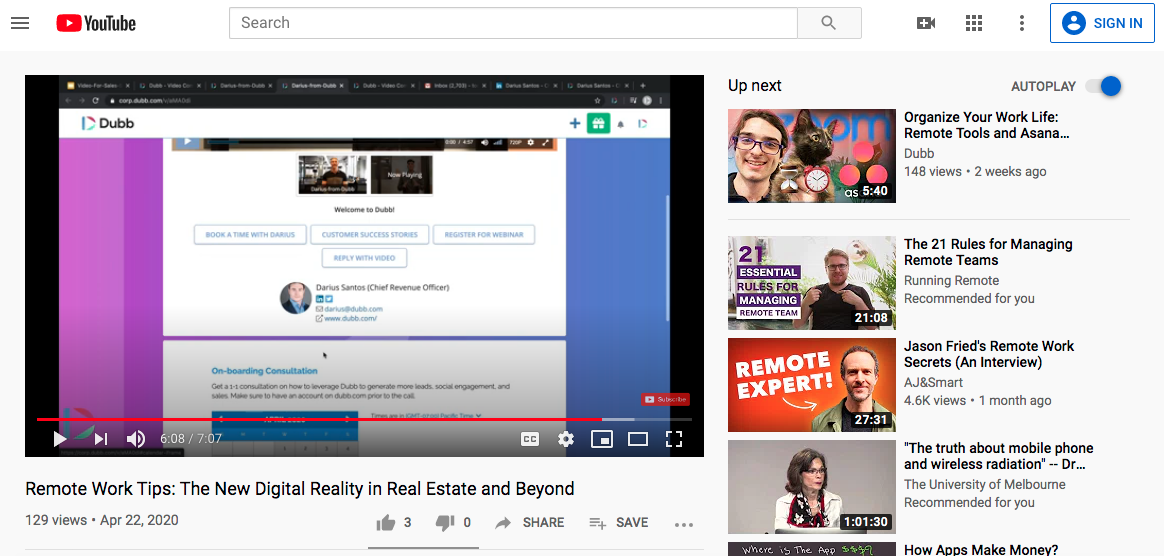Open 'Jason Fried's Remote Work Secrets' title
Screen dimensions: 1164x556
[989, 354]
